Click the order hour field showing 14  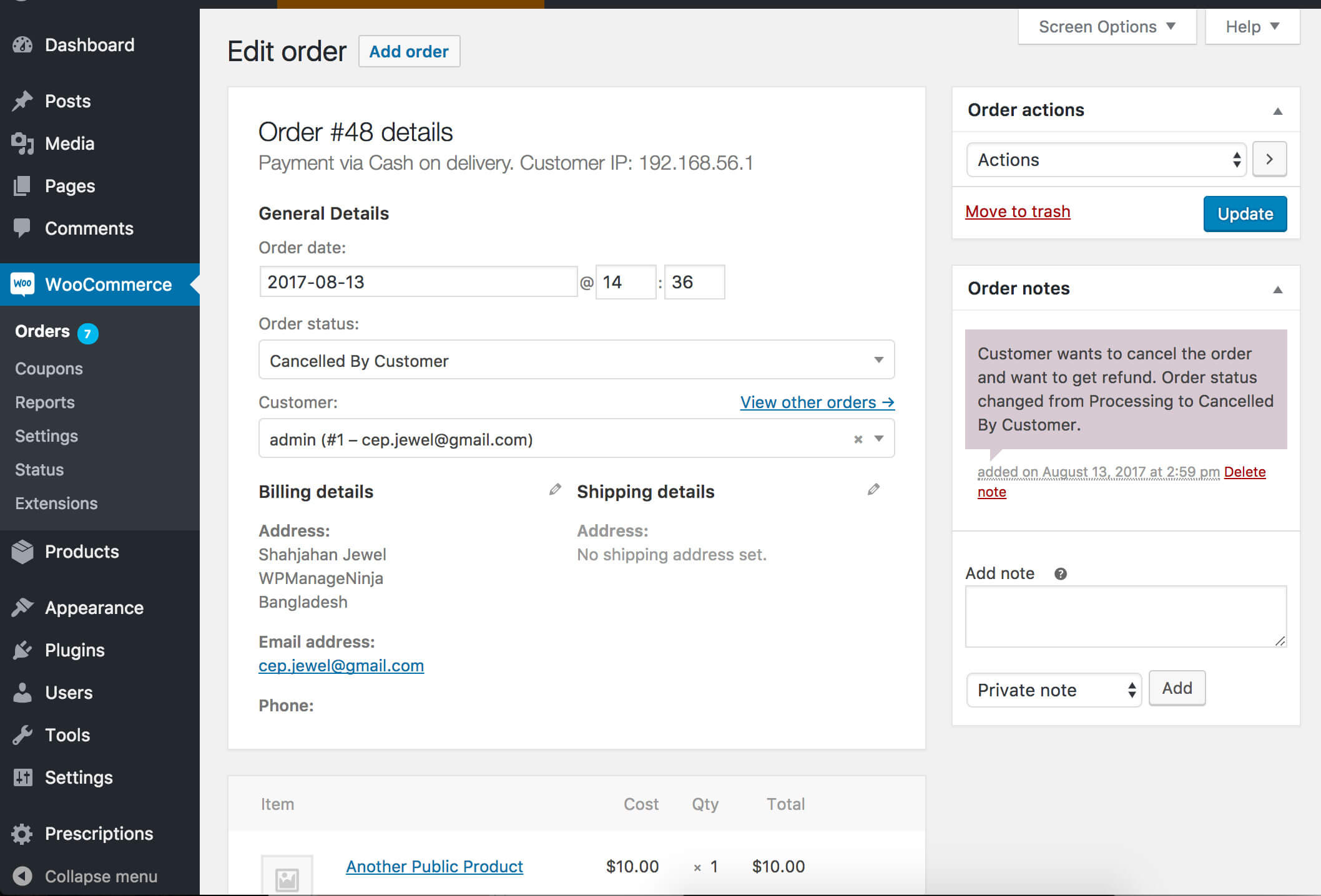[626, 281]
